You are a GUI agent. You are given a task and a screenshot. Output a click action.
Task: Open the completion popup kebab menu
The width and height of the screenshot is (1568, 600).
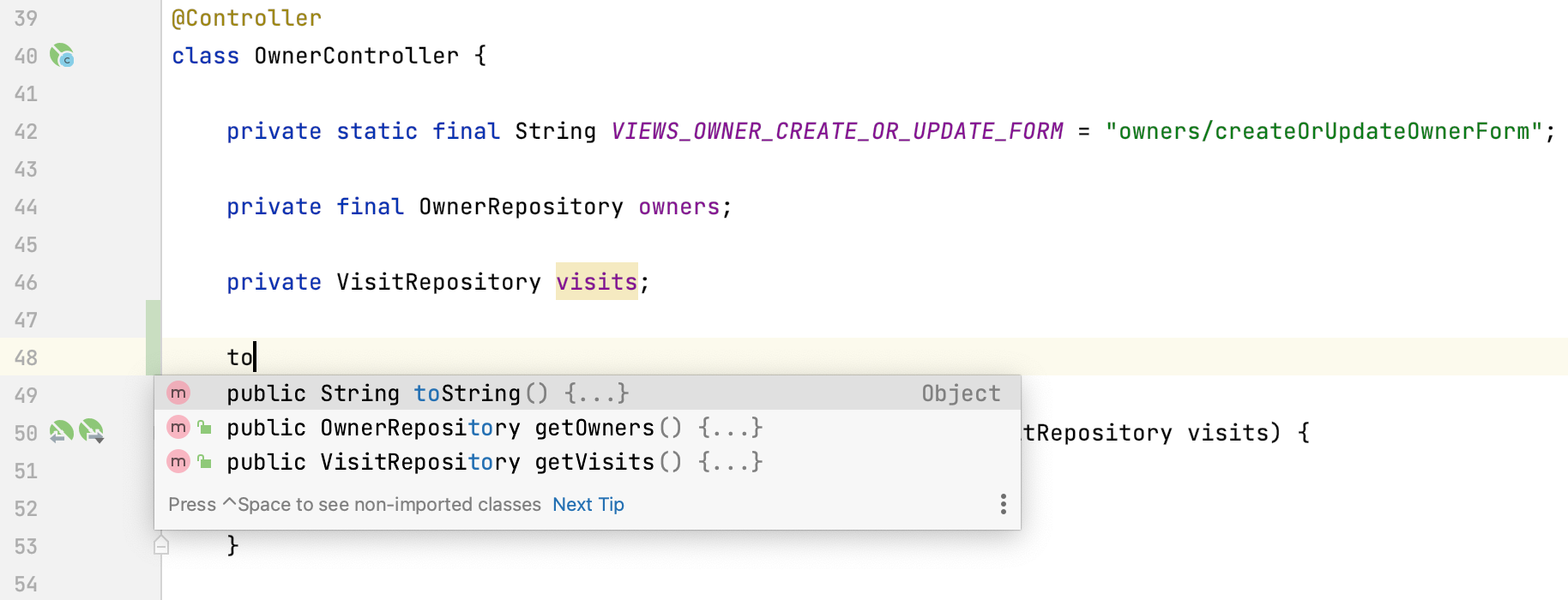click(x=1002, y=504)
